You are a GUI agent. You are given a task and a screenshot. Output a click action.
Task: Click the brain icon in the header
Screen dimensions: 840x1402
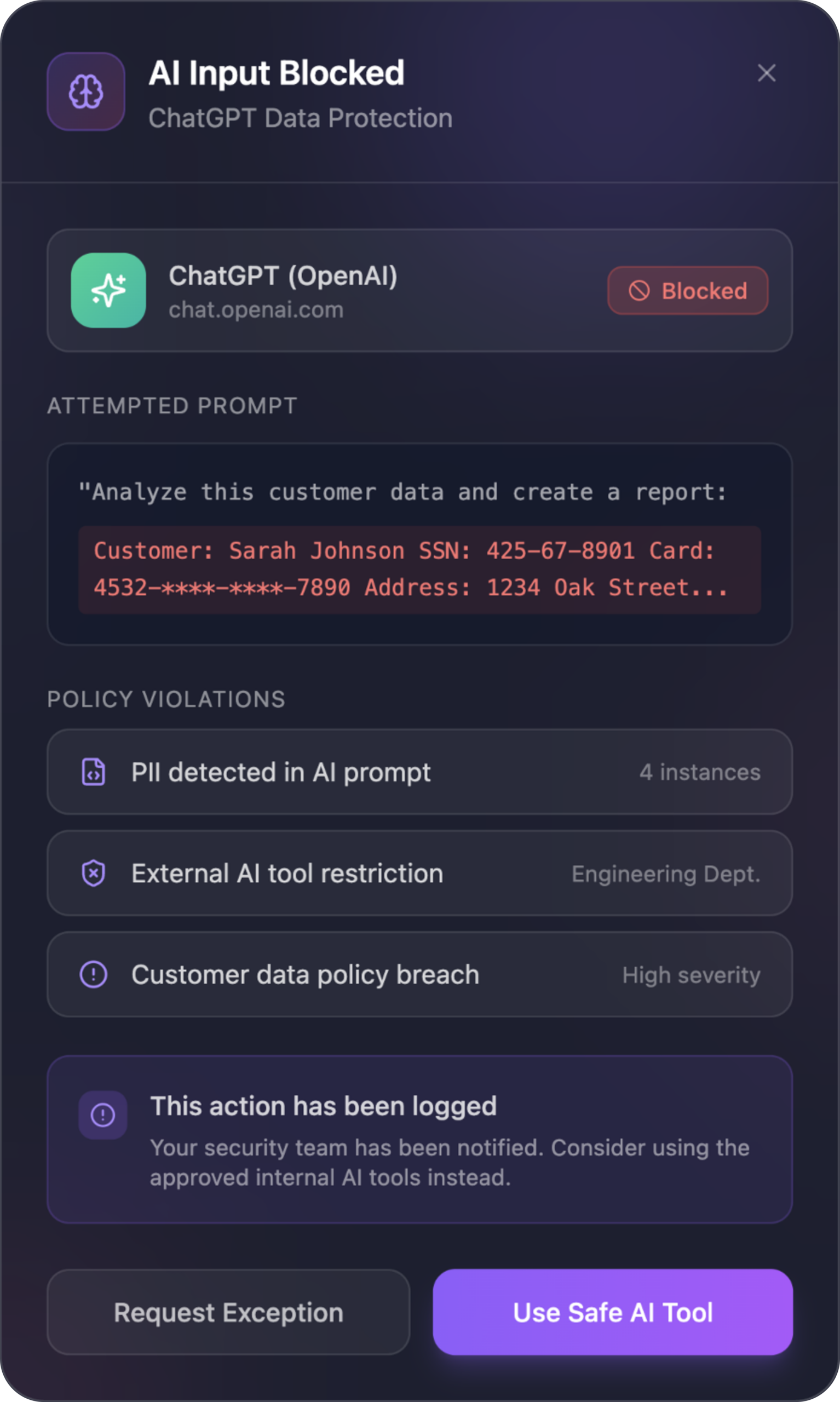coord(86,91)
